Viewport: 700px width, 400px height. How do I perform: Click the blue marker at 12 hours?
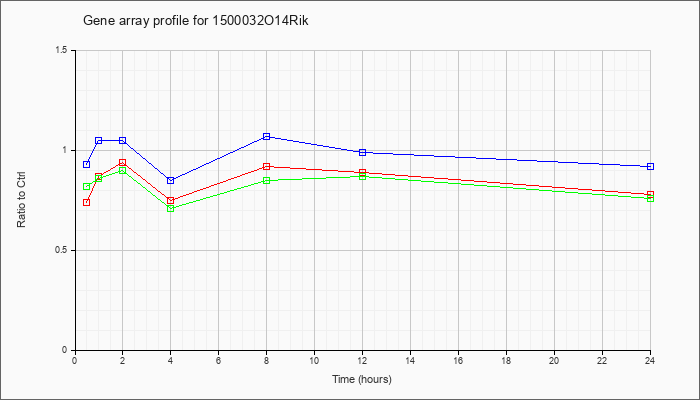(362, 152)
